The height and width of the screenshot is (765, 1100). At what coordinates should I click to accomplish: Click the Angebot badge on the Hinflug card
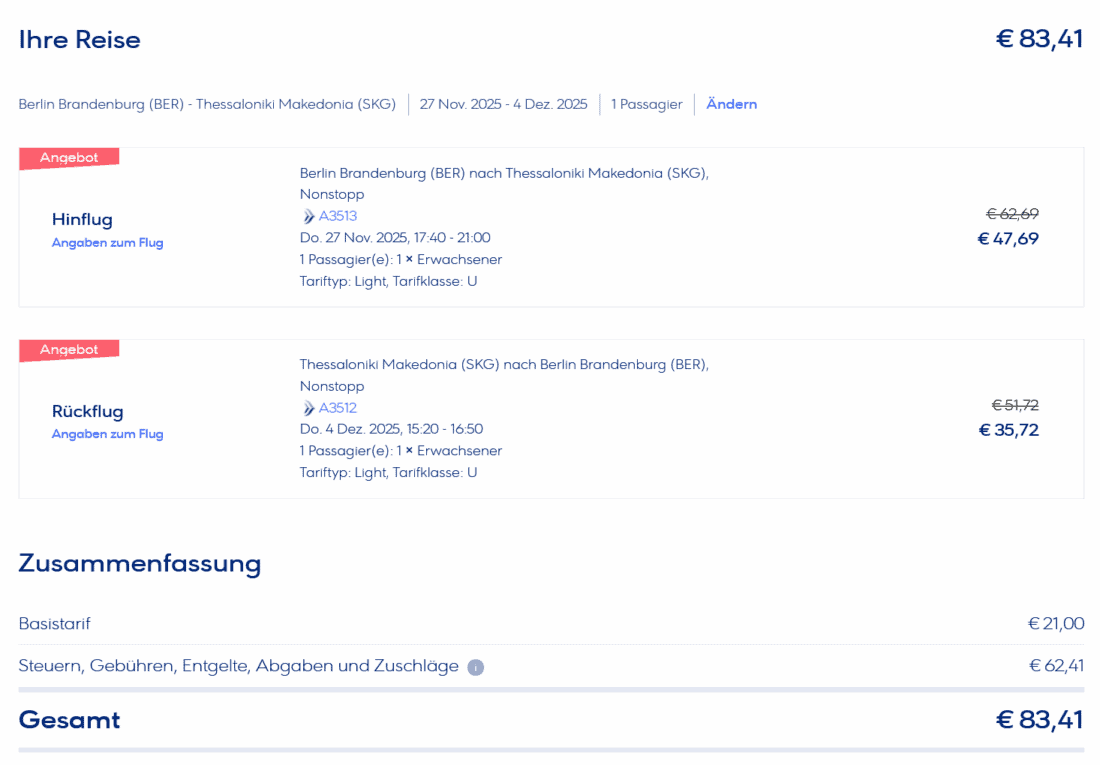(x=69, y=158)
